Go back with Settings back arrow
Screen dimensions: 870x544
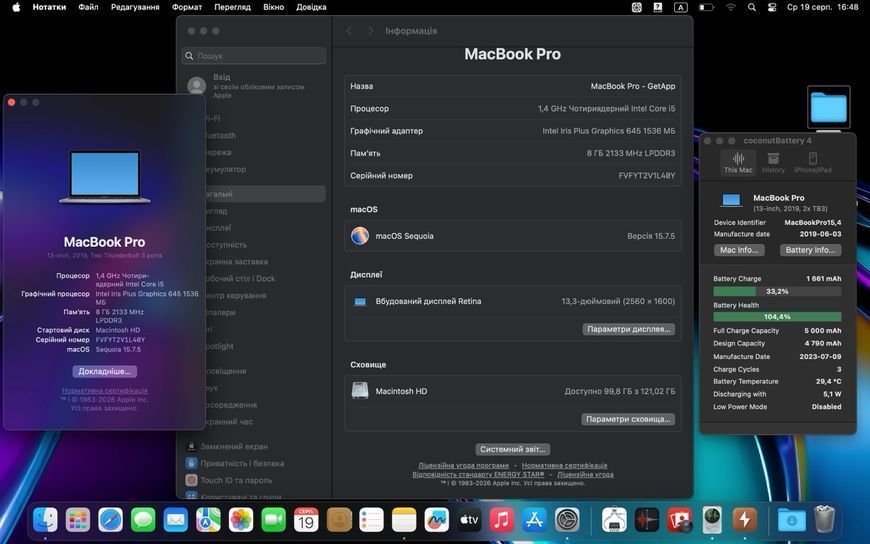coord(349,31)
